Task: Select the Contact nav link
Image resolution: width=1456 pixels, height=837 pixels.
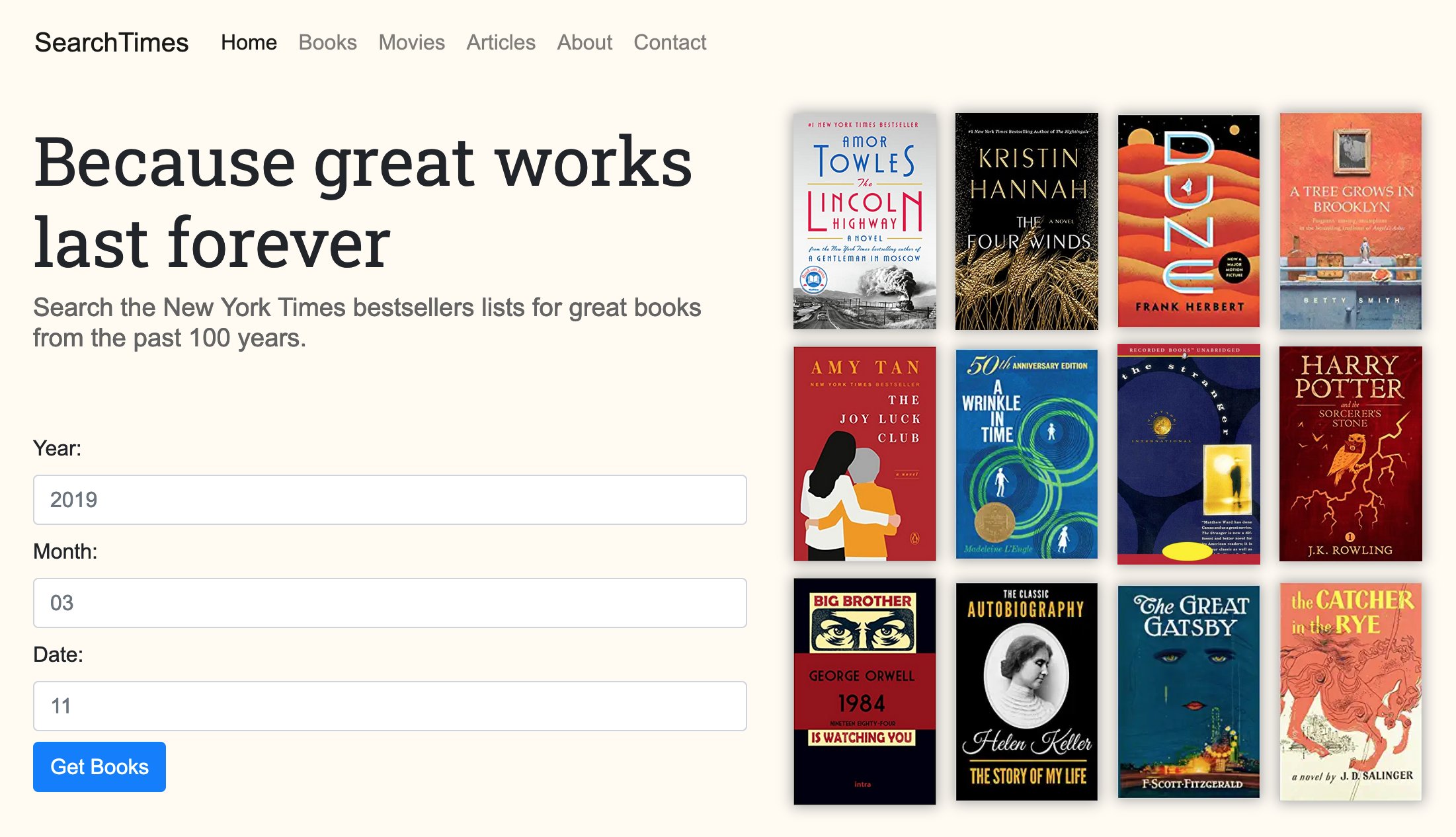Action: click(x=670, y=42)
